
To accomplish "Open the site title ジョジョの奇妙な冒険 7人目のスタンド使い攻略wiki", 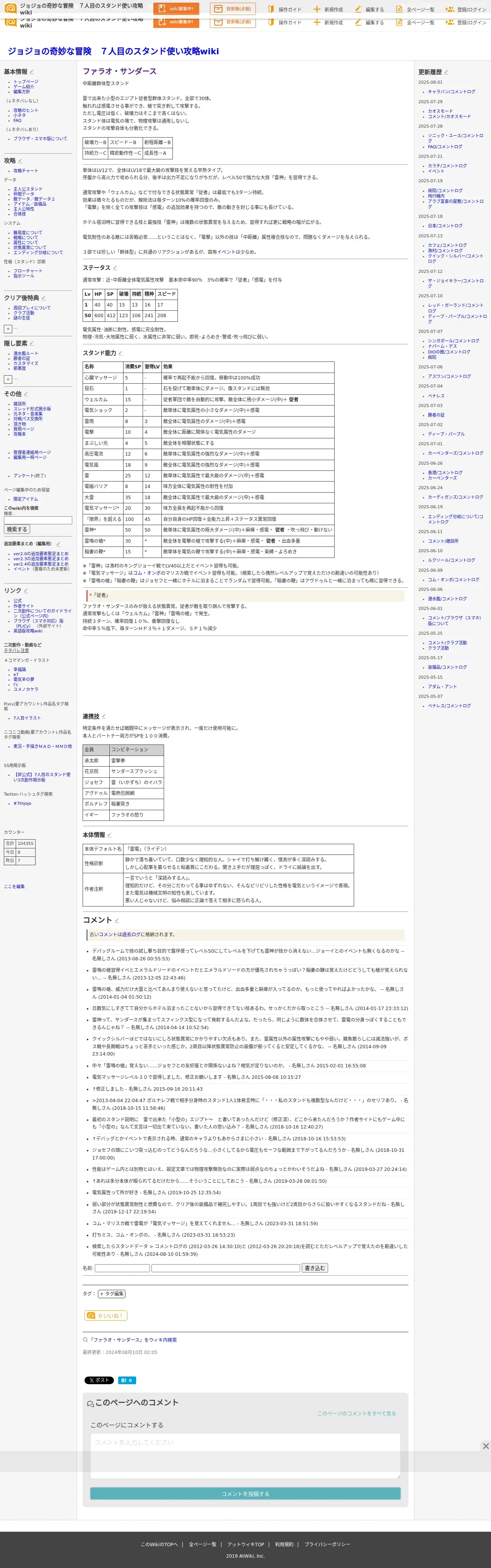I will [x=113, y=51].
